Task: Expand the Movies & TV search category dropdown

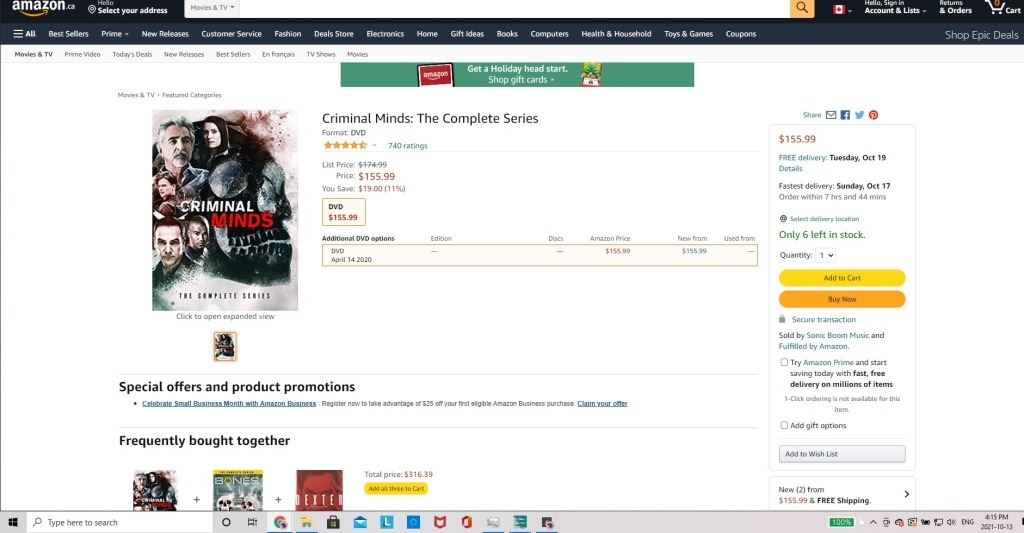Action: click(x=212, y=8)
